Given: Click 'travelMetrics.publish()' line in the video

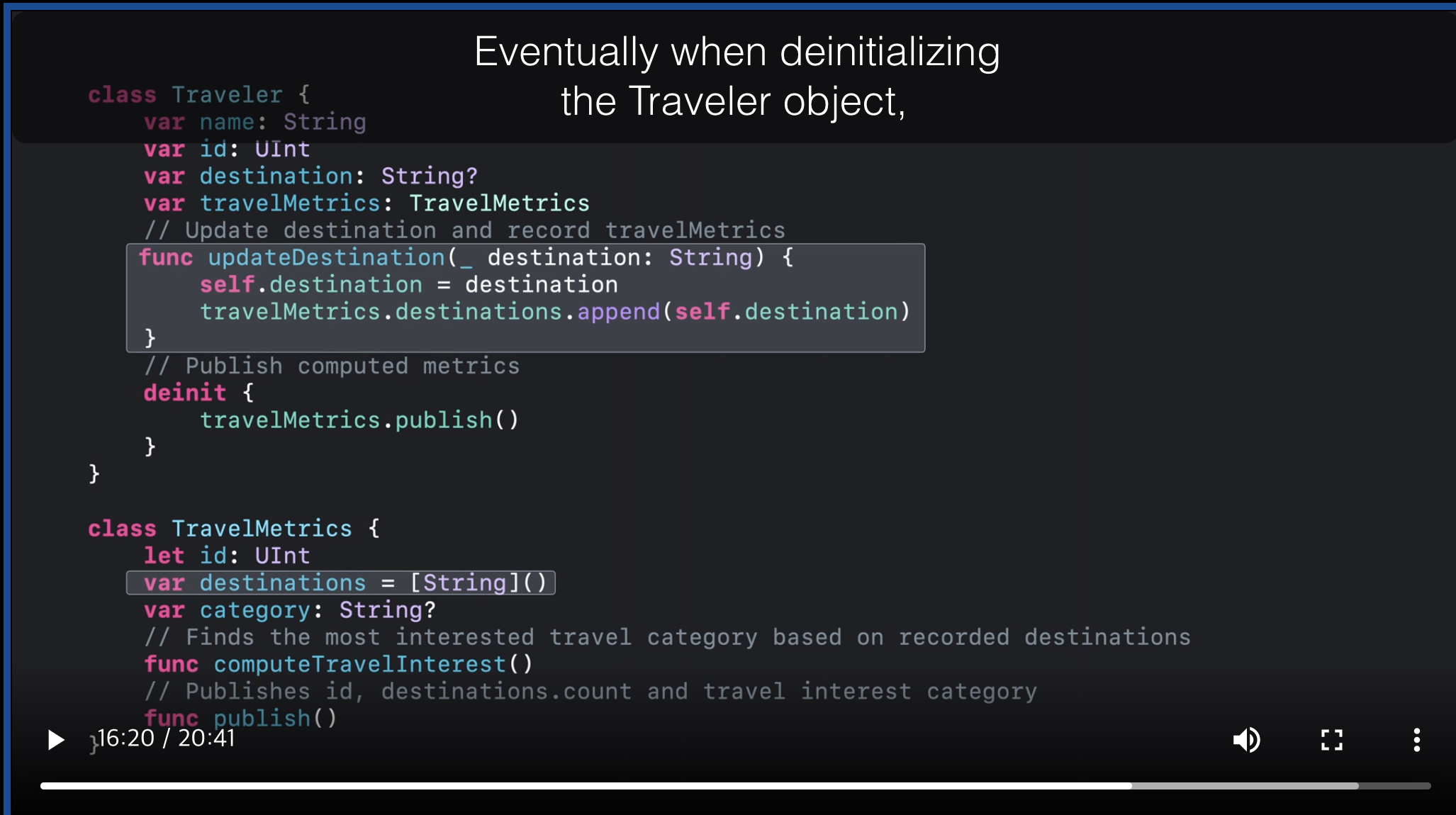Looking at the screenshot, I should click(x=359, y=420).
